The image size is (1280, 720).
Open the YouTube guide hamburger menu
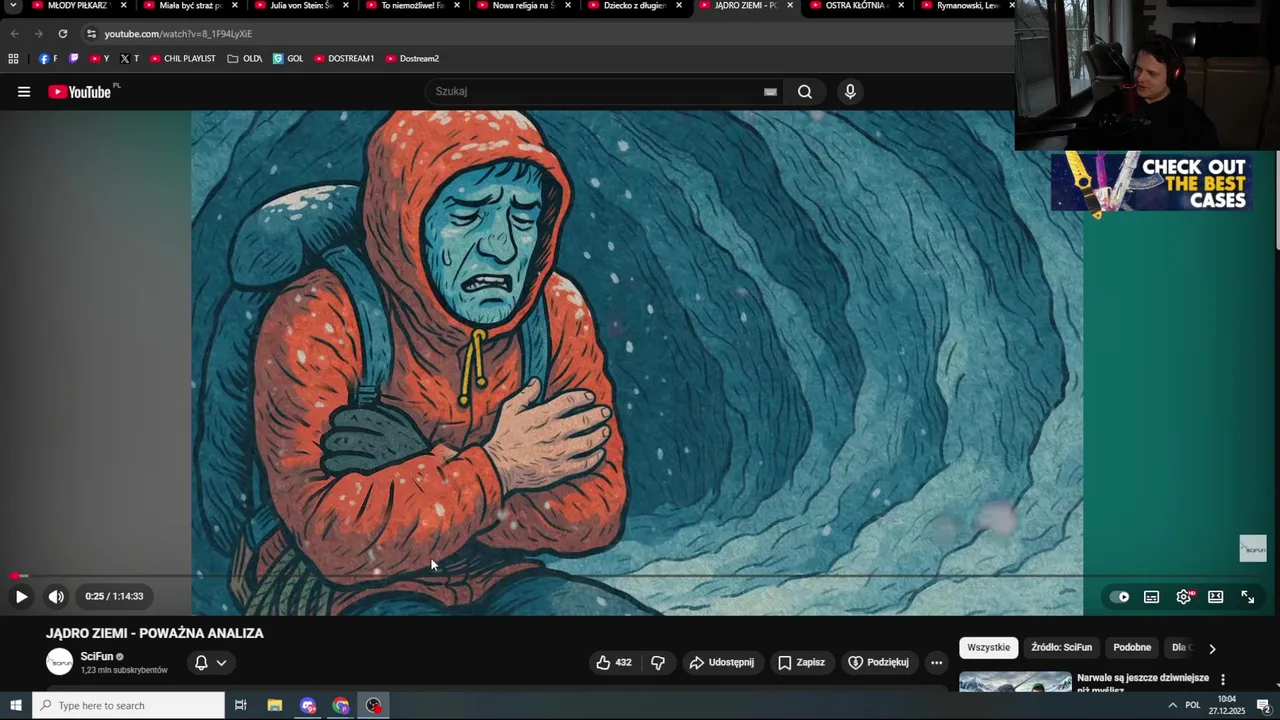tap(24, 92)
